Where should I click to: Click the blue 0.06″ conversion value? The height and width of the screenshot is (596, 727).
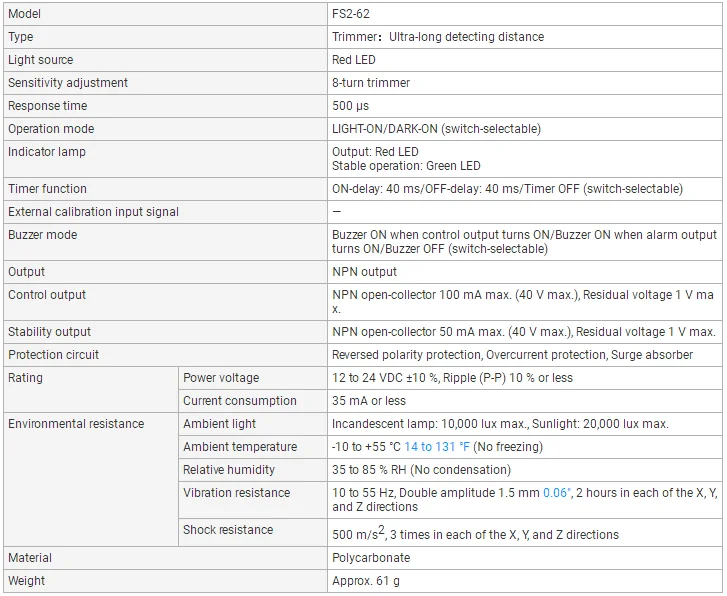[x=557, y=493]
